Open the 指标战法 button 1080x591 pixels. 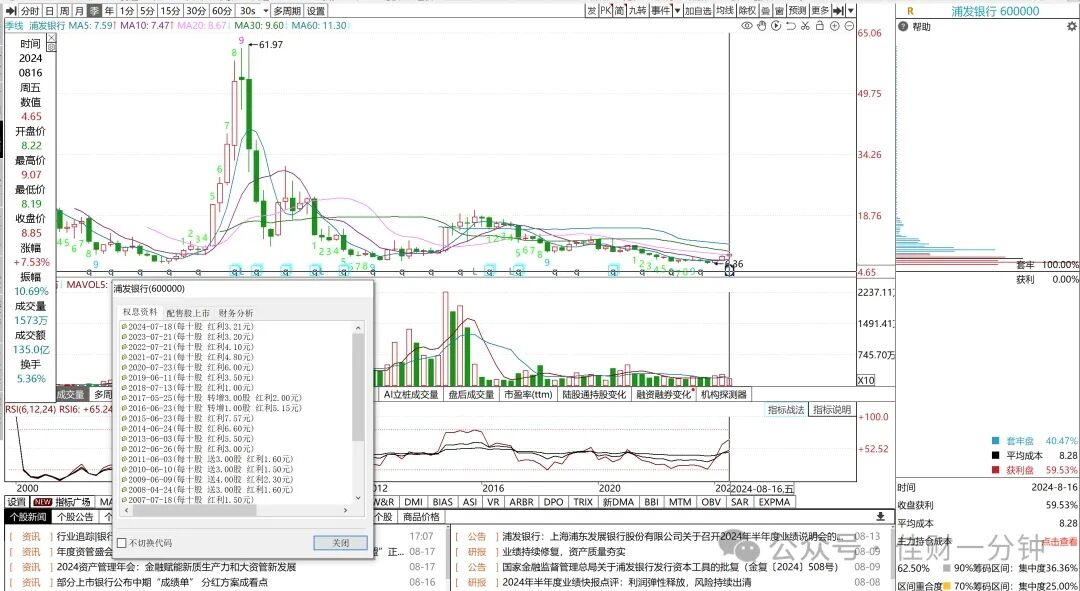[x=786, y=410]
